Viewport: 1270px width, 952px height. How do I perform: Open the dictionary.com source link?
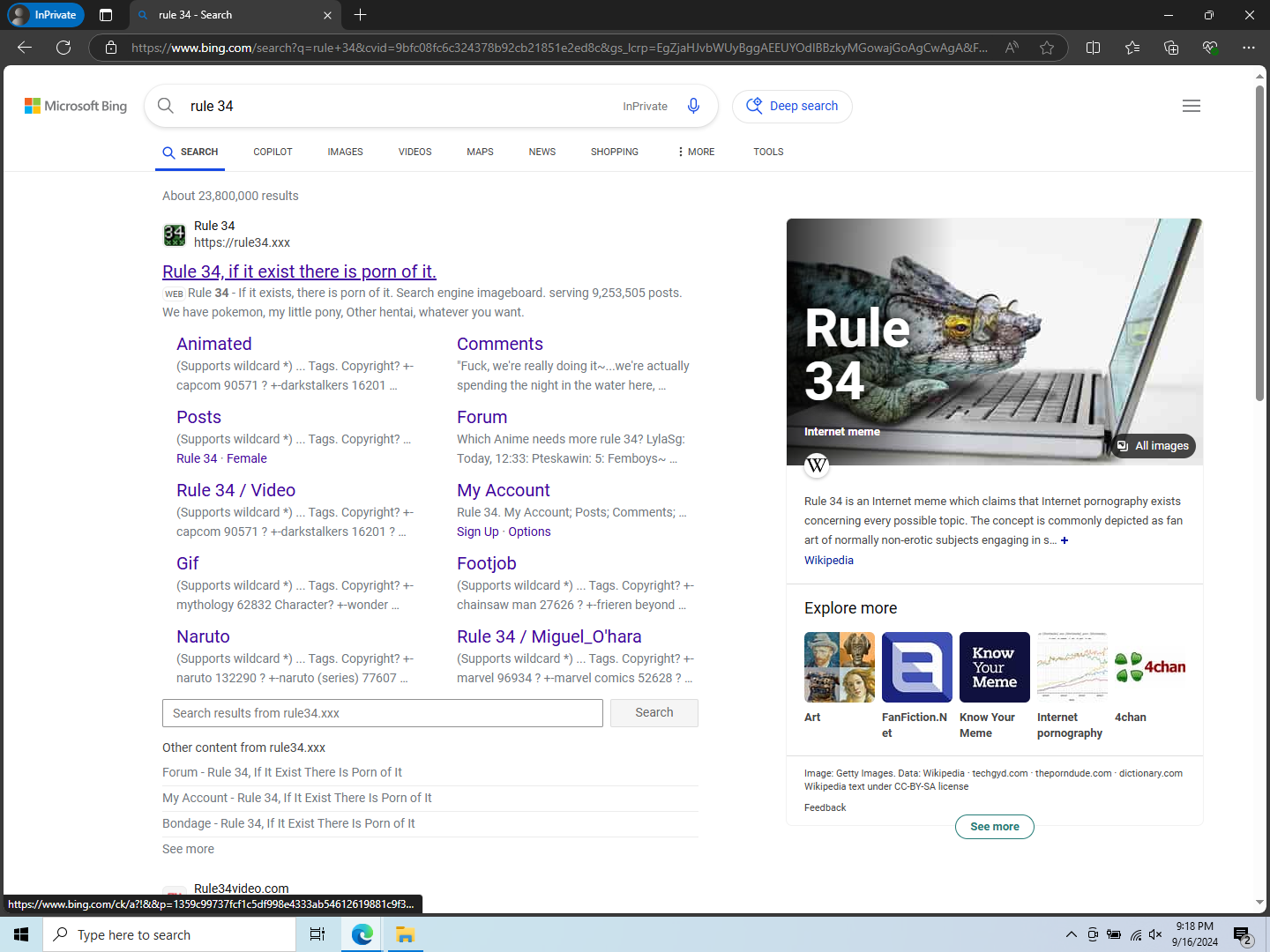[x=1151, y=773]
